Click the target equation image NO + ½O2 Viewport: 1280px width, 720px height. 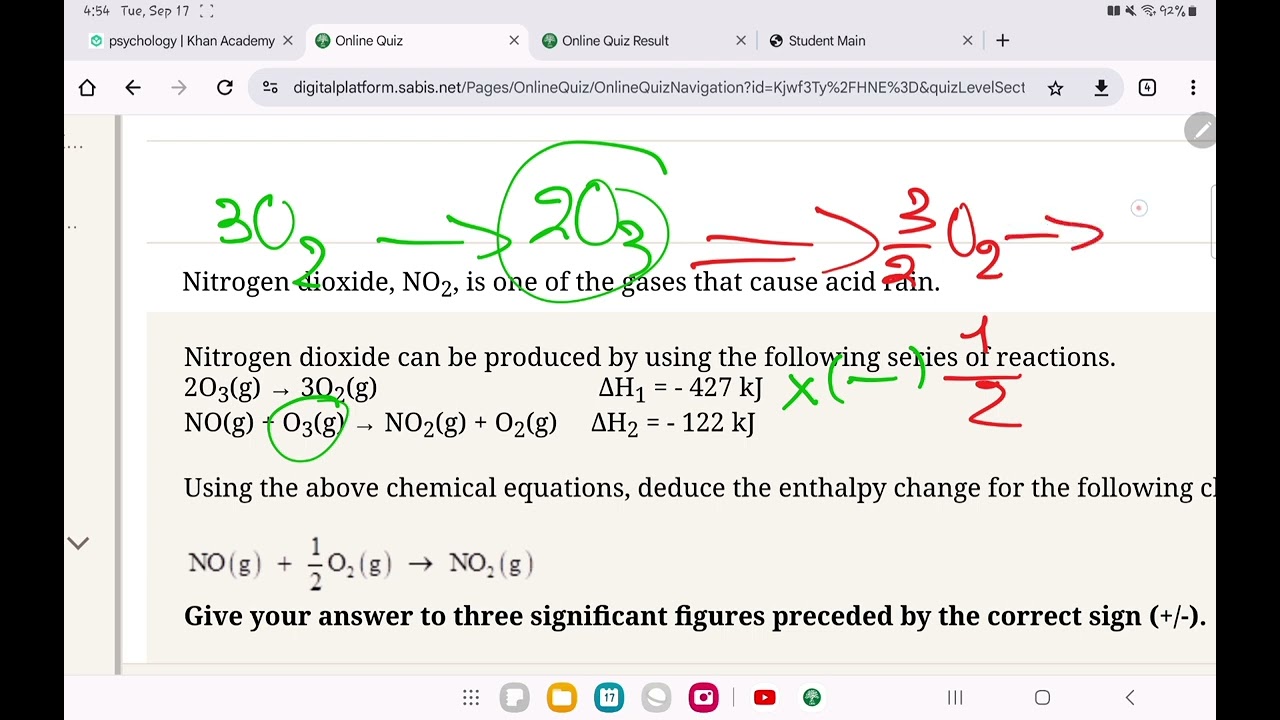(361, 564)
